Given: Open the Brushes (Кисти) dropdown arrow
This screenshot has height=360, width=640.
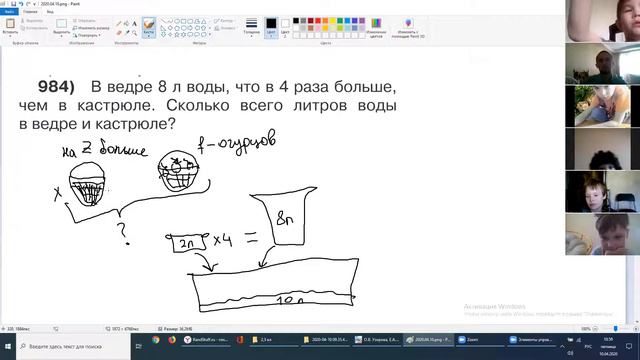Looking at the screenshot, I should [149, 36].
